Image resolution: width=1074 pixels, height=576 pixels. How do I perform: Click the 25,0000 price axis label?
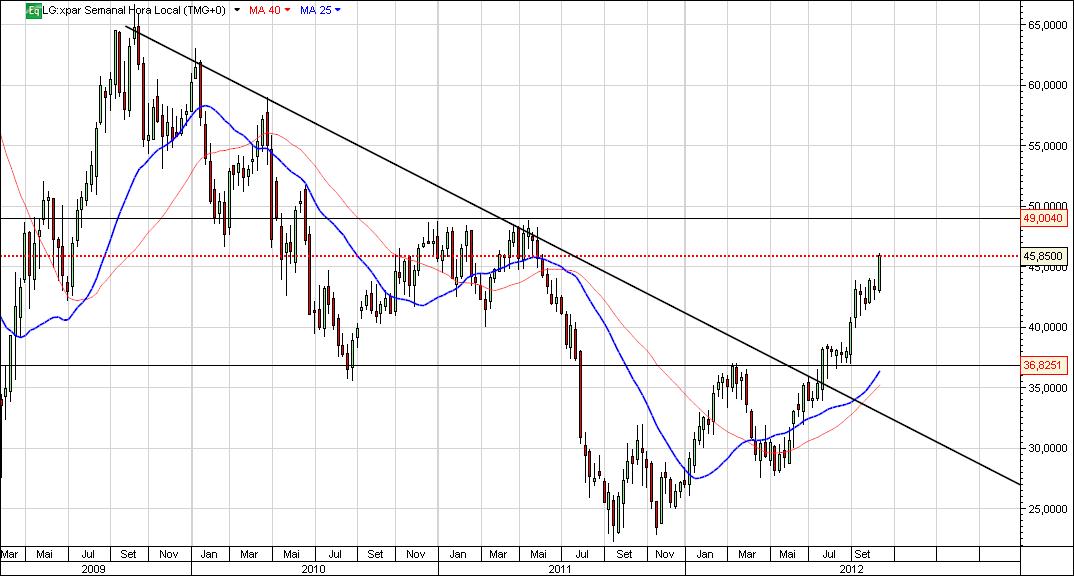click(x=1047, y=509)
